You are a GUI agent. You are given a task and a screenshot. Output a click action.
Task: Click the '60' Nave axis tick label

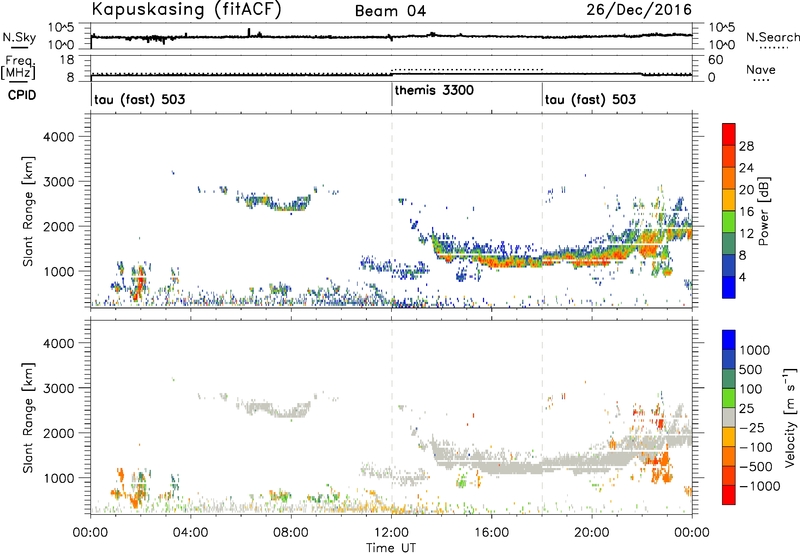coord(716,60)
